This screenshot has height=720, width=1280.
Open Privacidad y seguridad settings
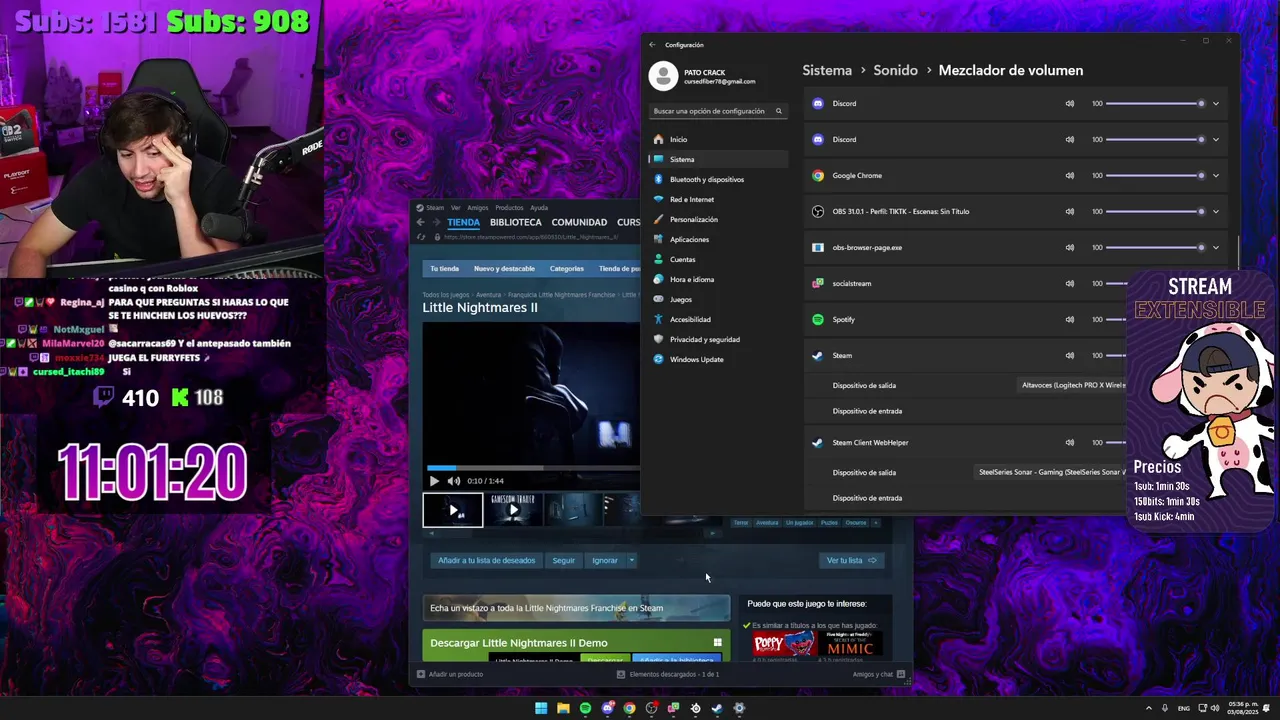click(x=718, y=339)
